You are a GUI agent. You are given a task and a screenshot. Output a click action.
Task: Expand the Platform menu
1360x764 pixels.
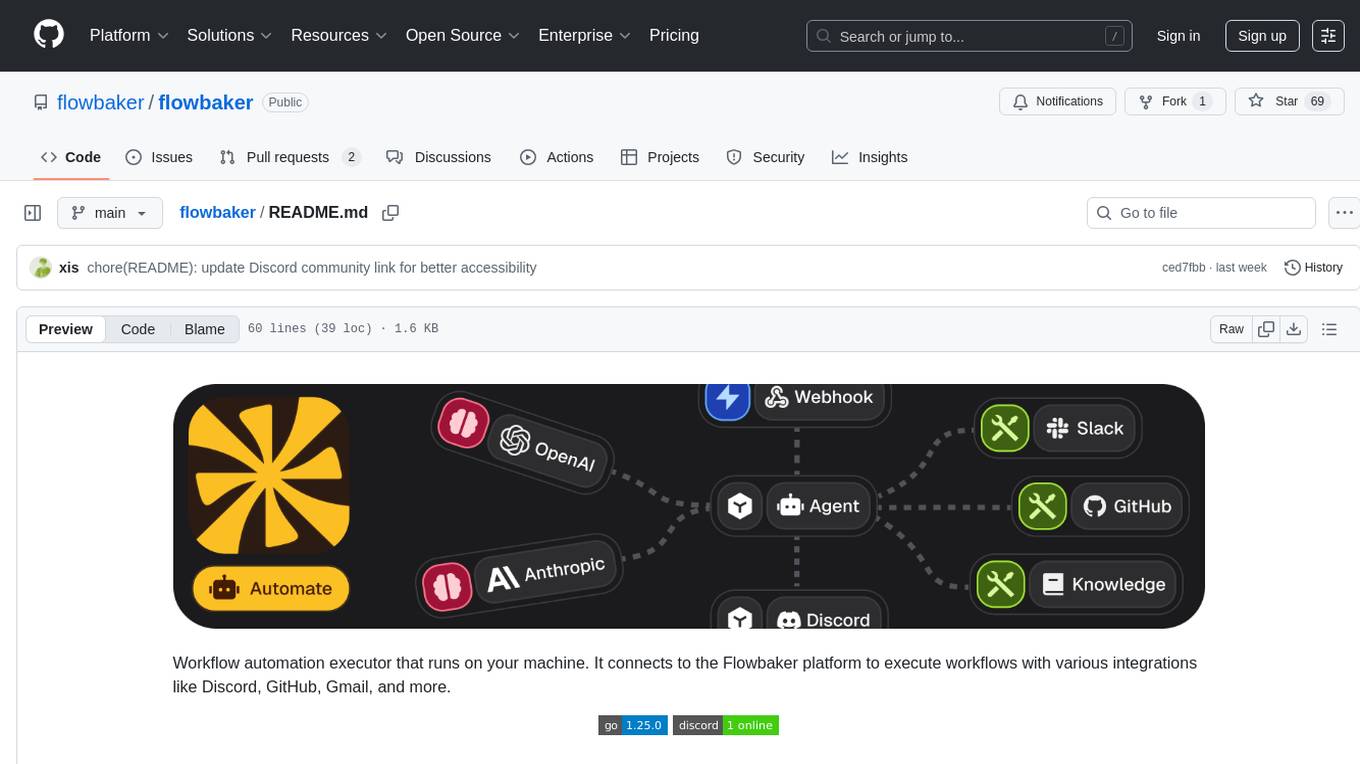(x=129, y=35)
